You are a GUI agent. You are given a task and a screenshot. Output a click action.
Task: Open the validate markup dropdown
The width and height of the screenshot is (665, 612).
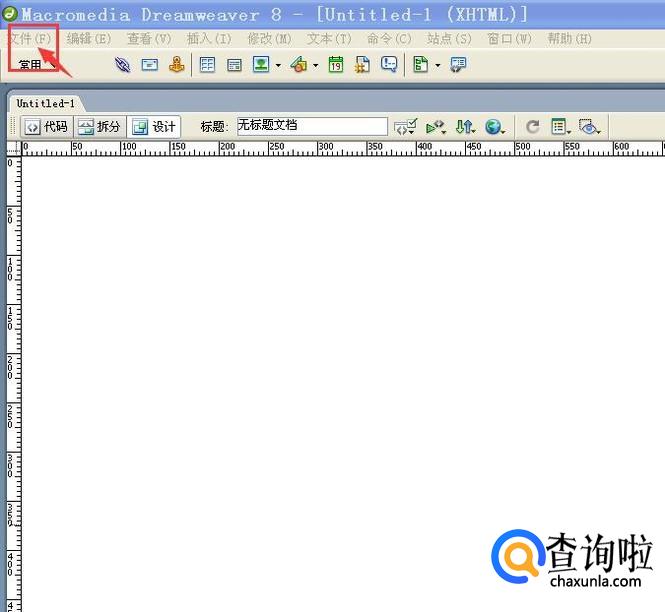(x=436, y=127)
